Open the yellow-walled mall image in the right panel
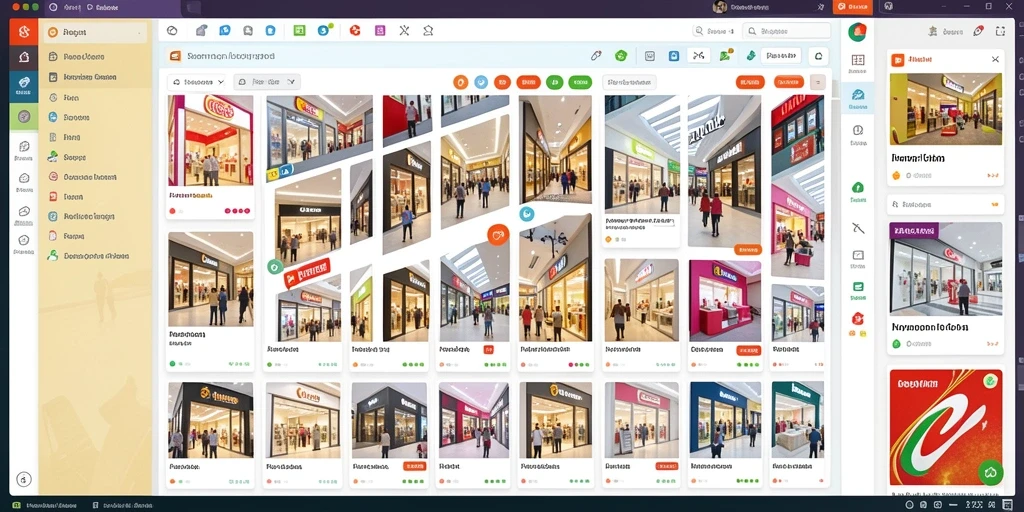This screenshot has height=512, width=1024. (x=946, y=109)
